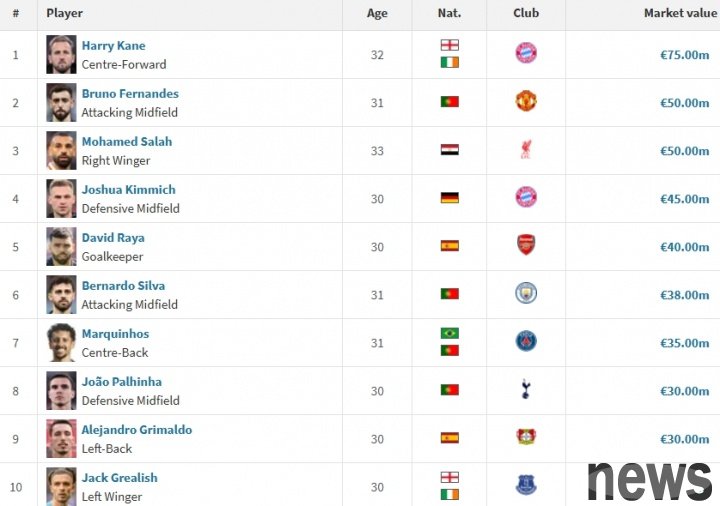Click the PSG crest beside Marquinhos
The width and height of the screenshot is (720, 506).
click(x=526, y=342)
